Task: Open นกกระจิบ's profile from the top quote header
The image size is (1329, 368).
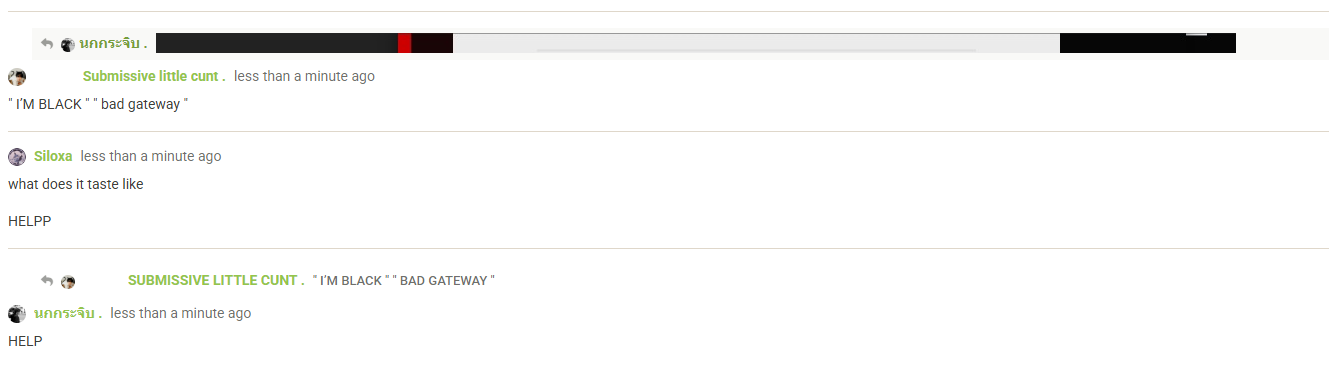Action: pyautogui.click(x=113, y=44)
